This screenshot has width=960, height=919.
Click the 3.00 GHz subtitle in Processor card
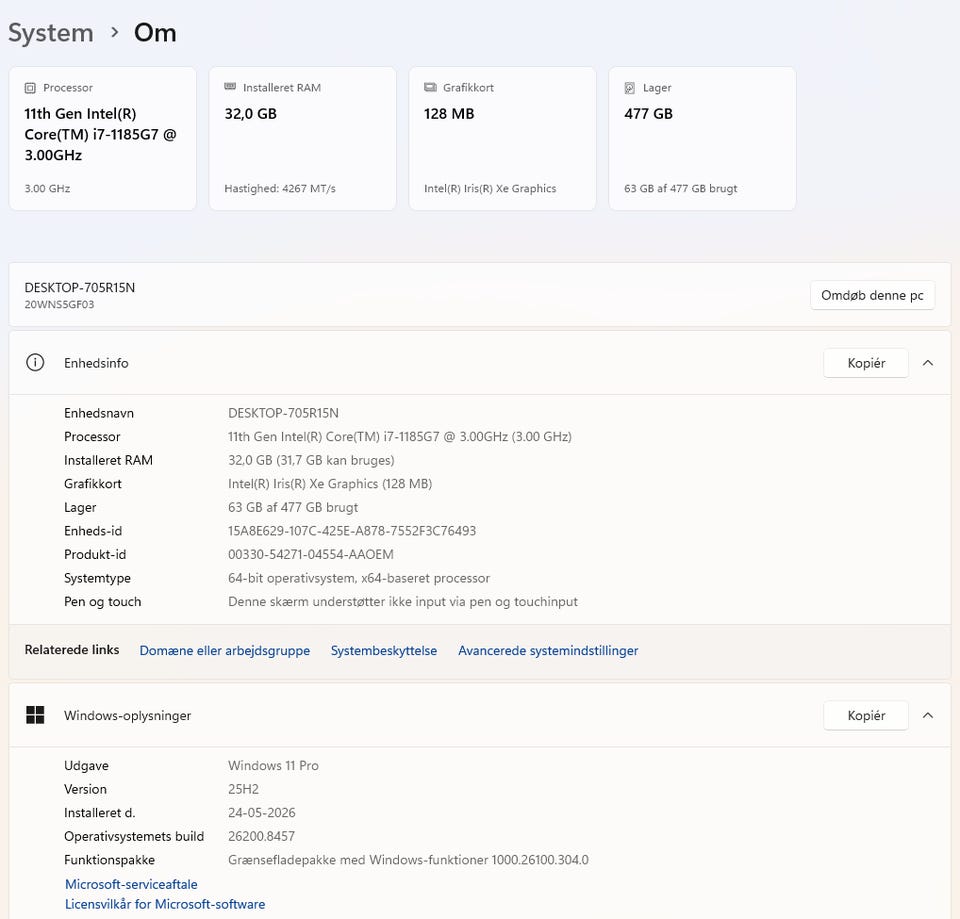point(47,189)
